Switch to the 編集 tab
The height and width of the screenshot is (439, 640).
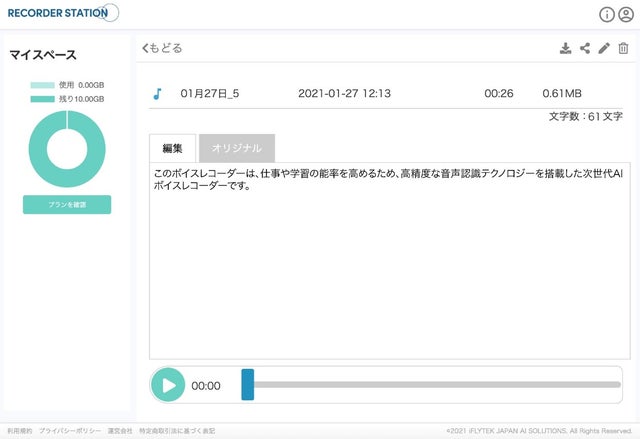(172, 148)
